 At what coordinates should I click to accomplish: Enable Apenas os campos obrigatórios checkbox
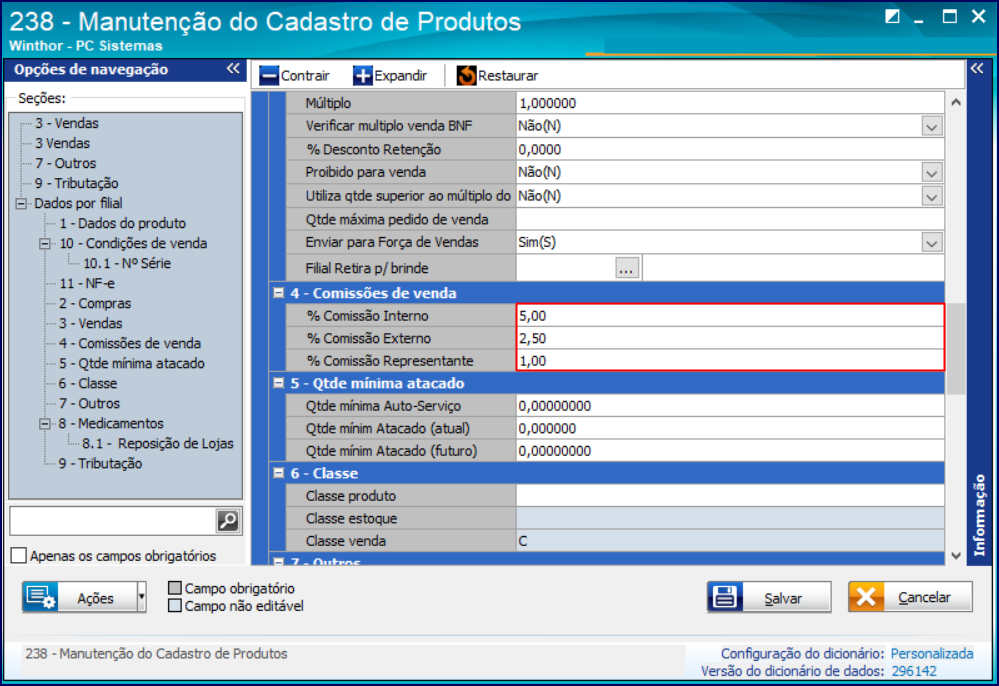pyautogui.click(x=18, y=555)
